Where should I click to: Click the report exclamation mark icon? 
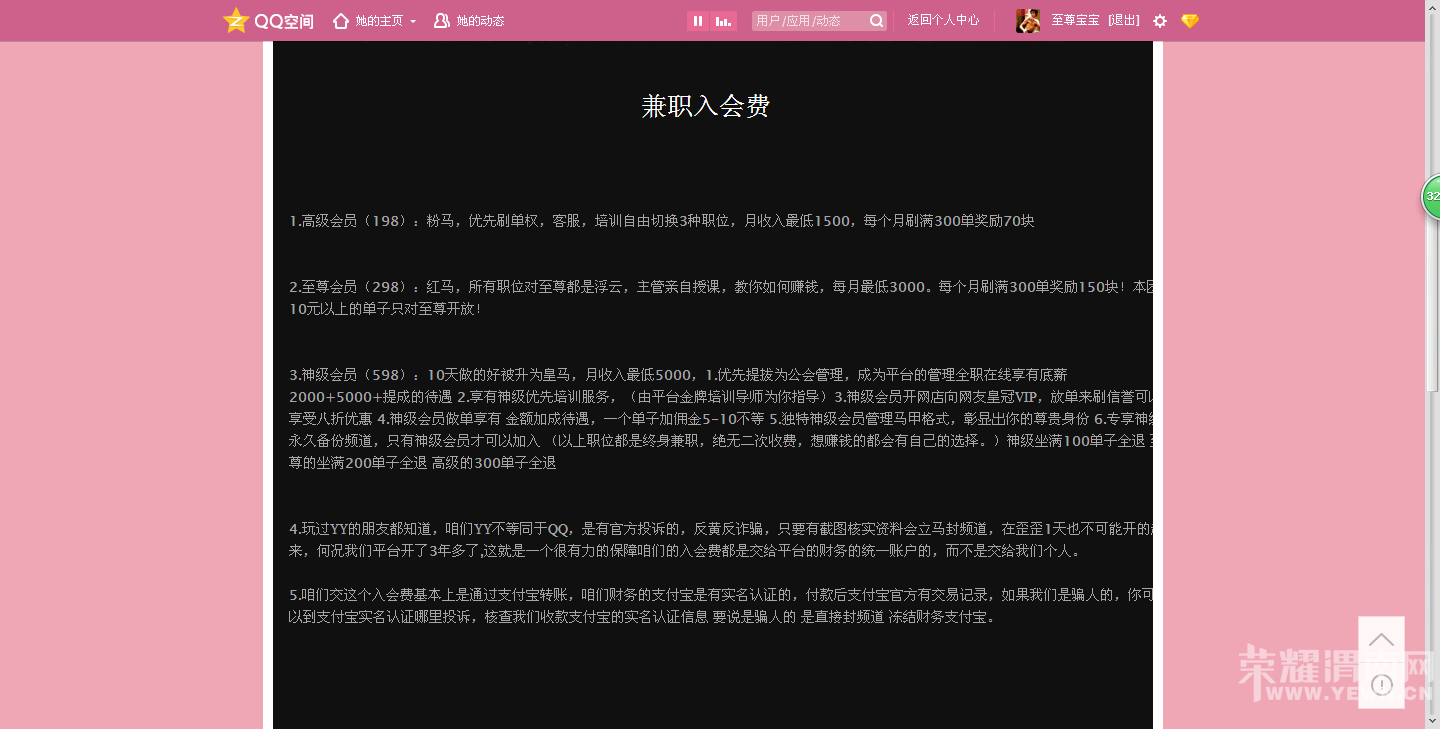1381,684
